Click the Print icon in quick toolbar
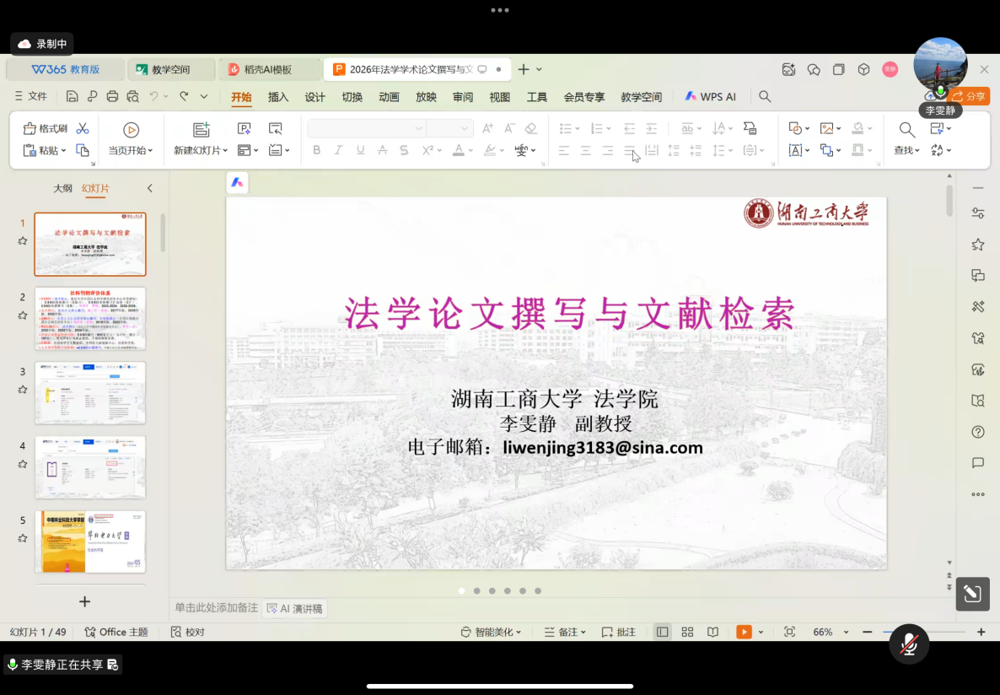1000x695 pixels. pyautogui.click(x=112, y=96)
